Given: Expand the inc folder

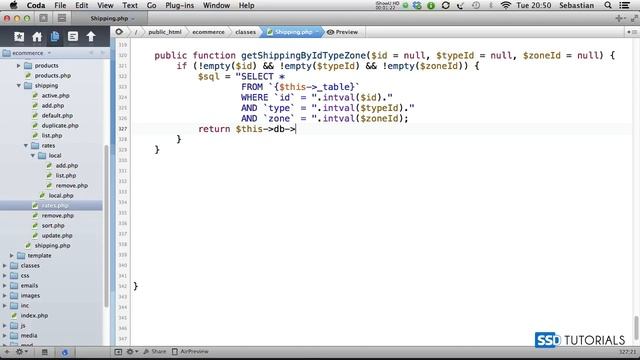Looking at the screenshot, I should [x=4, y=305].
